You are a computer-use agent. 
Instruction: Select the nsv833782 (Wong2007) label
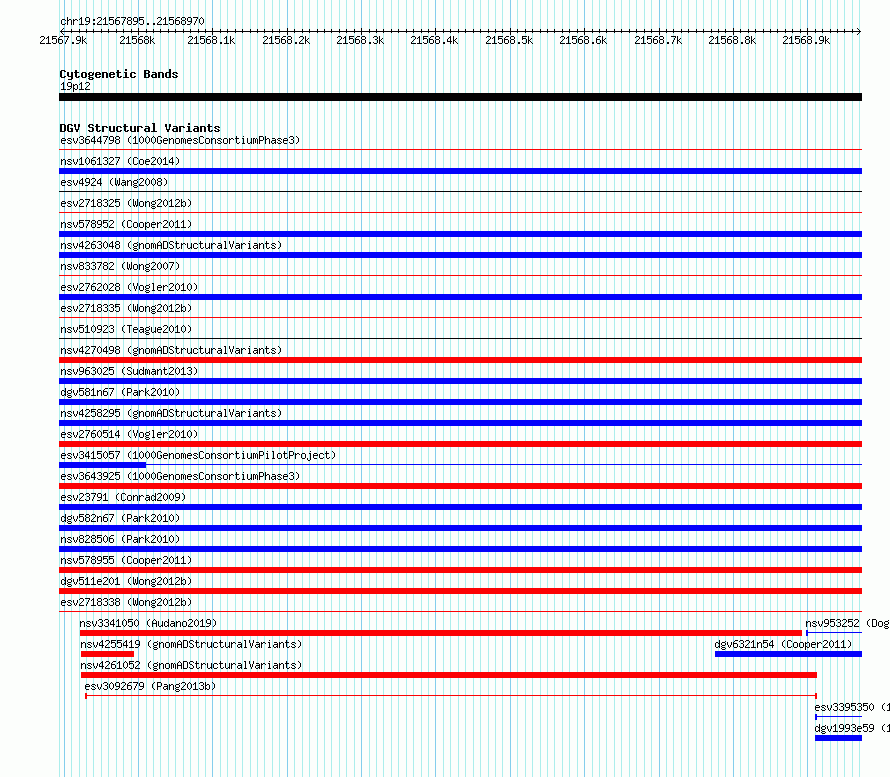pyautogui.click(x=120, y=266)
